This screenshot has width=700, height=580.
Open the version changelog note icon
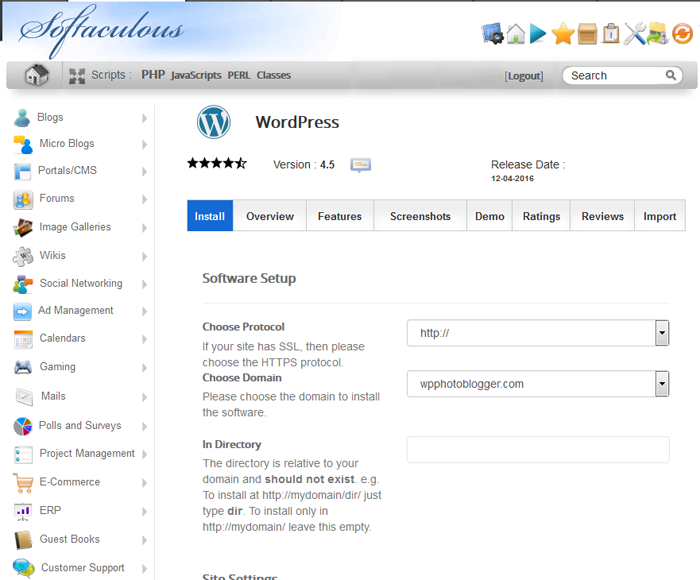click(x=360, y=165)
